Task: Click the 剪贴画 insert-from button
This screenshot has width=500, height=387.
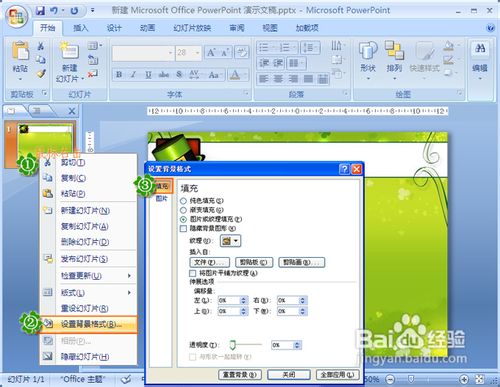Action: click(x=302, y=263)
